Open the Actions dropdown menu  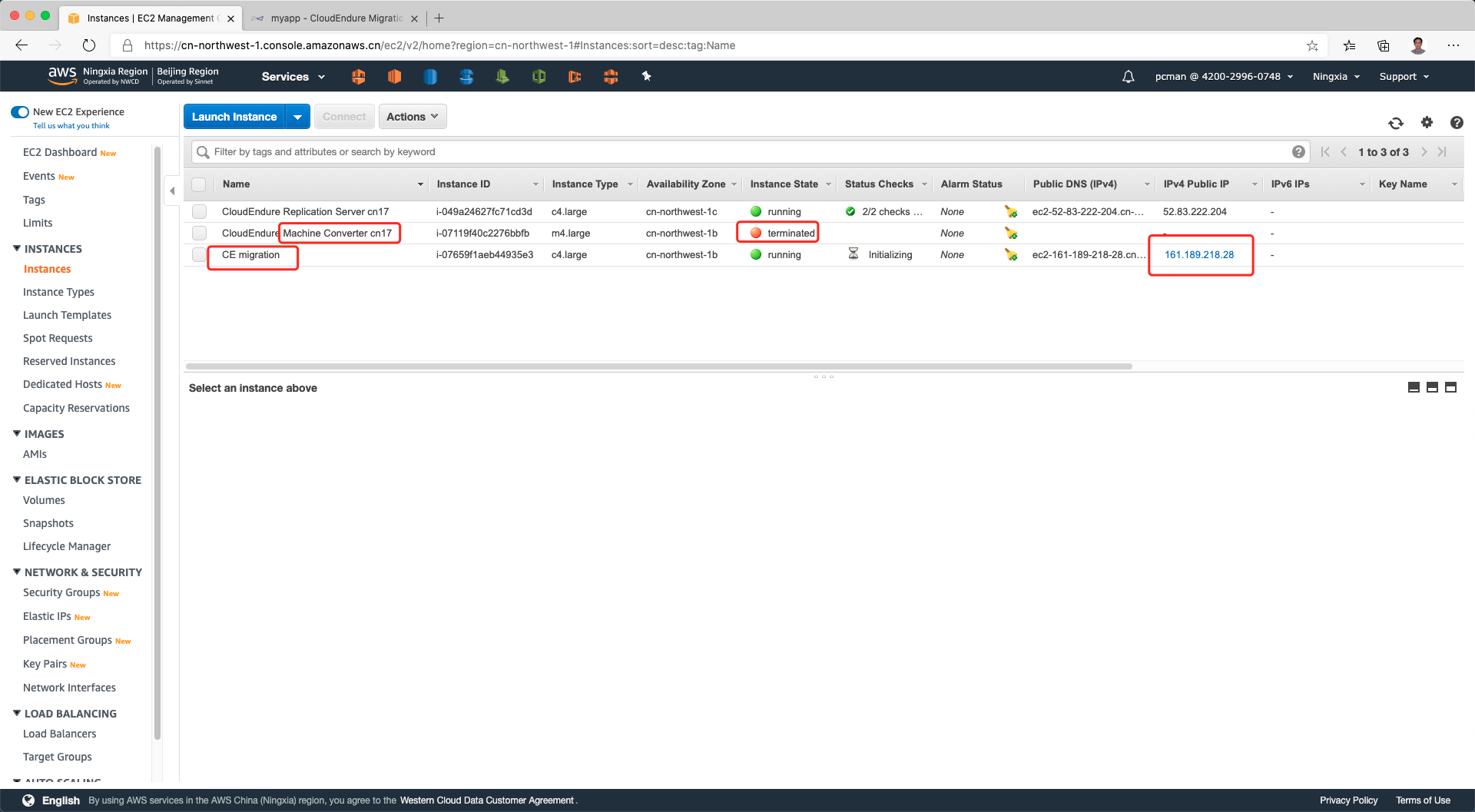(412, 117)
